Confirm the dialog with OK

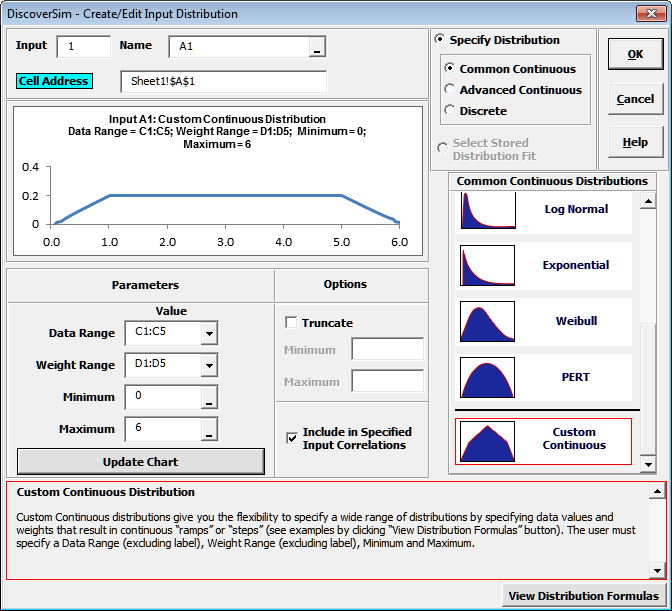(x=635, y=55)
